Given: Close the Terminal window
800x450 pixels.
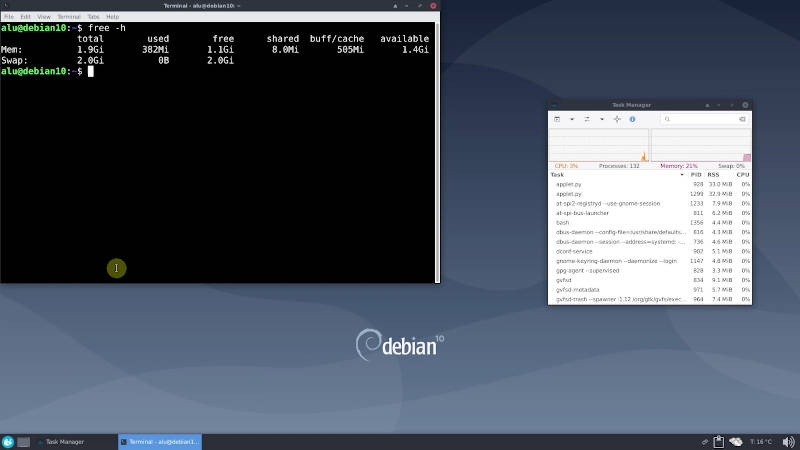Looking at the screenshot, I should (x=433, y=6).
